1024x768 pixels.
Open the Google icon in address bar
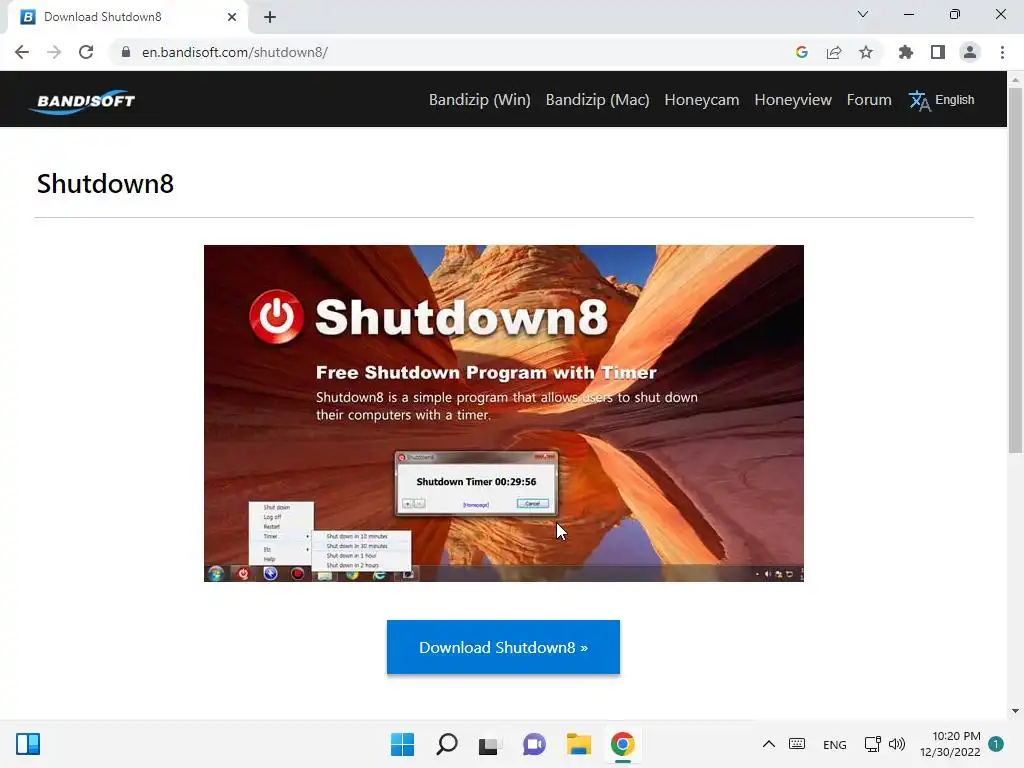pos(802,52)
